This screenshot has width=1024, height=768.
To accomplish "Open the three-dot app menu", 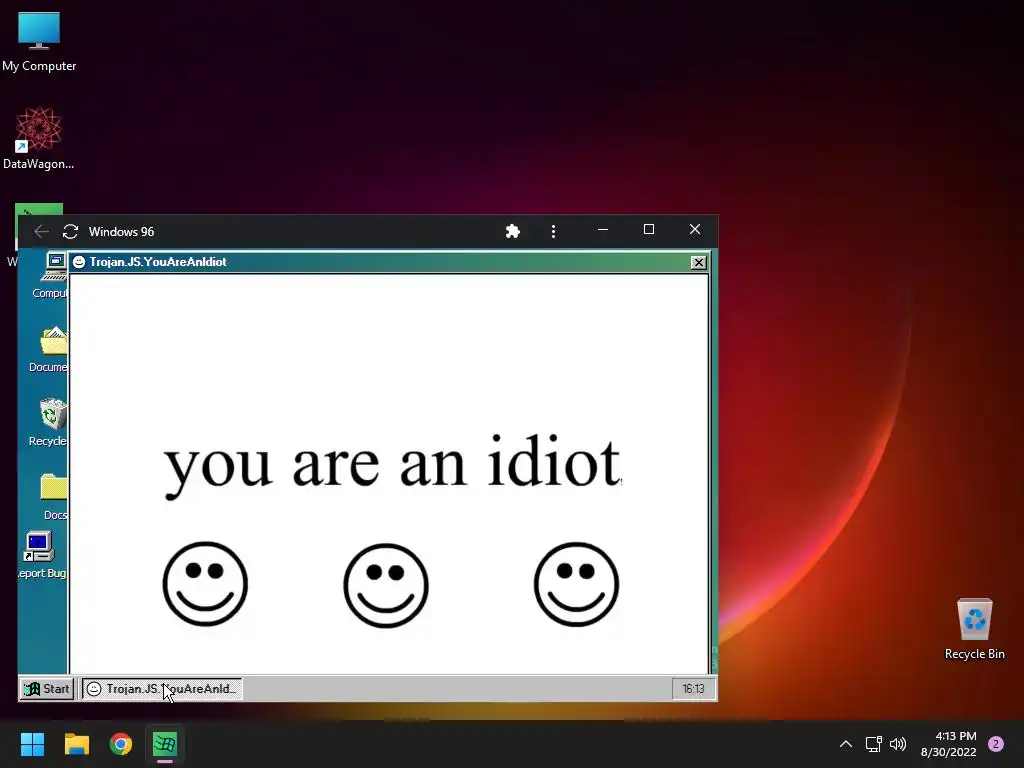I will (553, 231).
